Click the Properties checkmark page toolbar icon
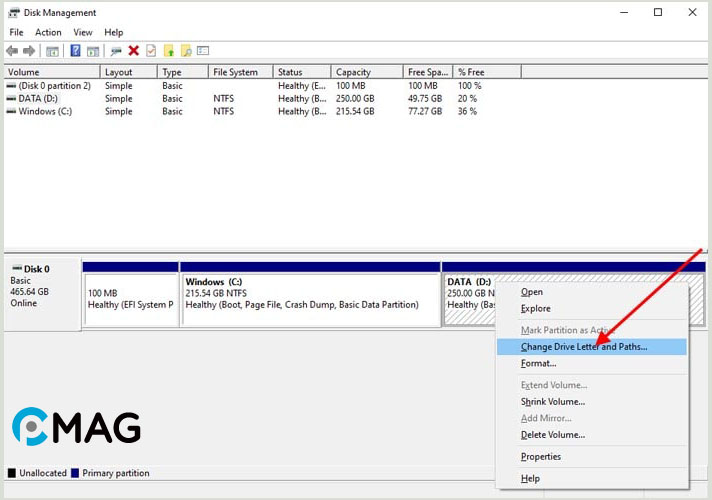This screenshot has height=500, width=712. (x=151, y=51)
